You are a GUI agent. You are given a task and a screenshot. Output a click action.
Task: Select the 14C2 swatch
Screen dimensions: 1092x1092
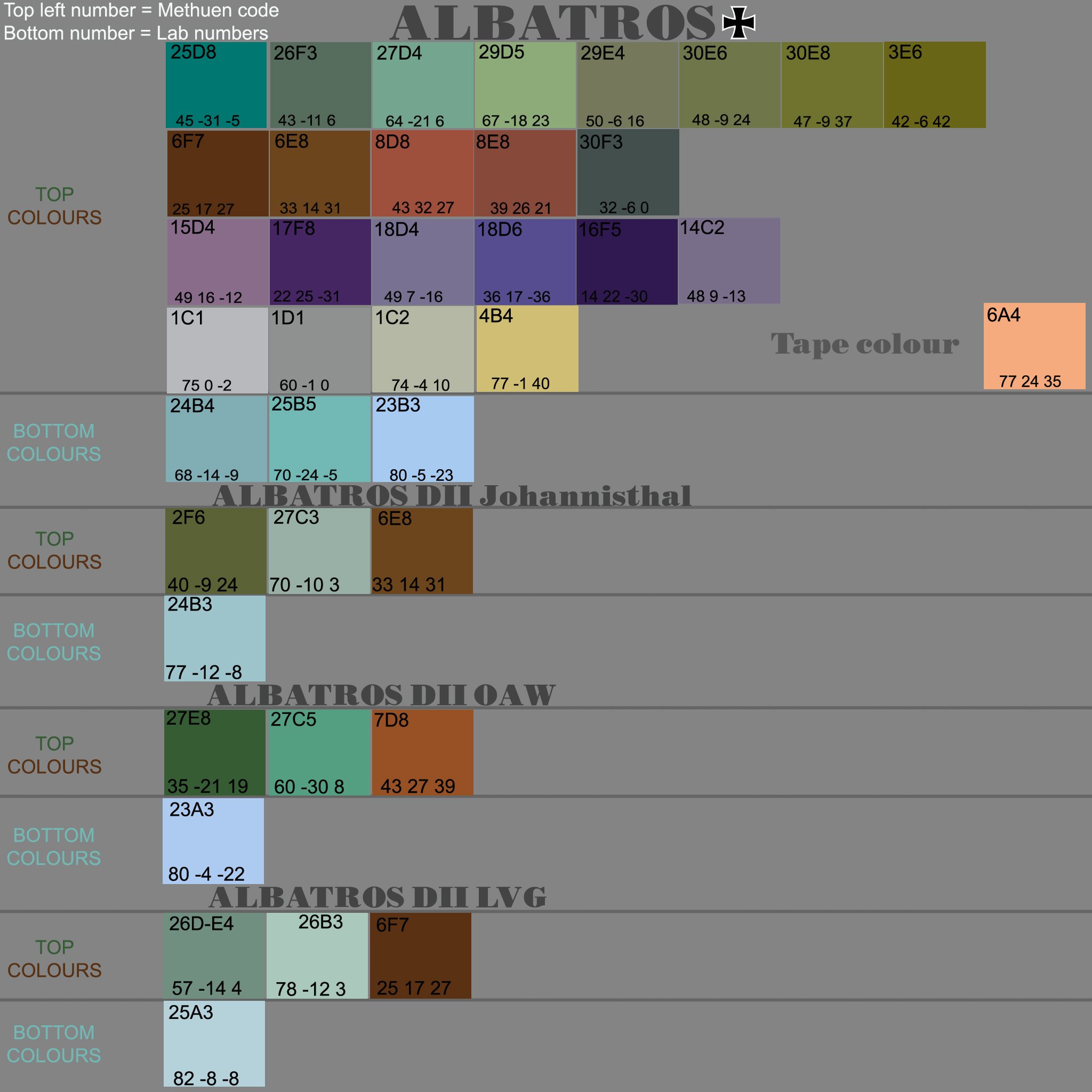[730, 261]
